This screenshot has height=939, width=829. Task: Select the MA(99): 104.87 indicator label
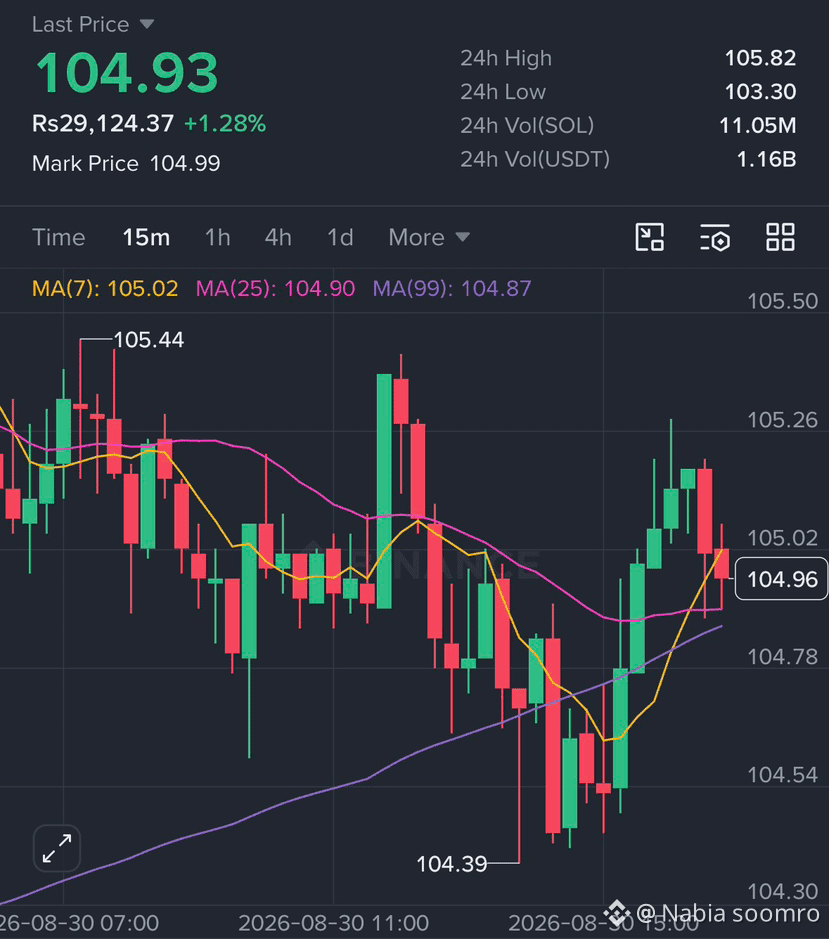[x=452, y=289]
